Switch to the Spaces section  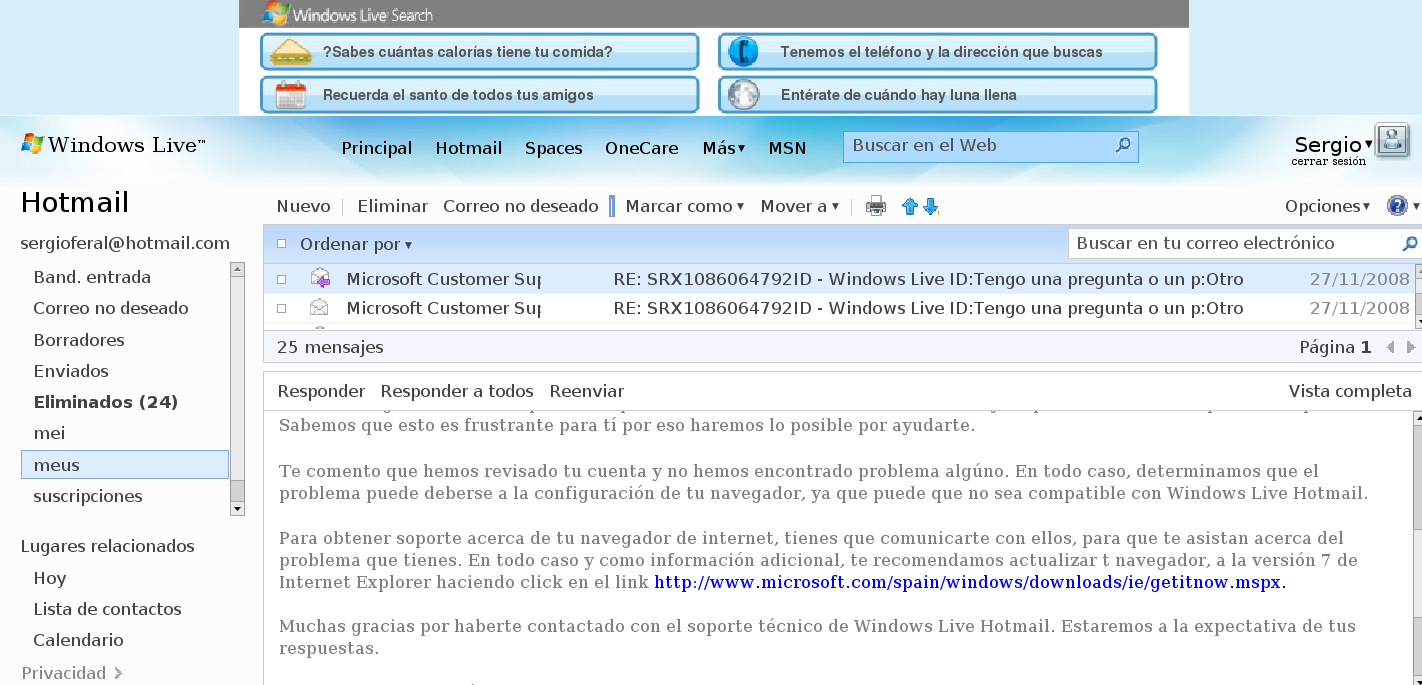[x=553, y=148]
